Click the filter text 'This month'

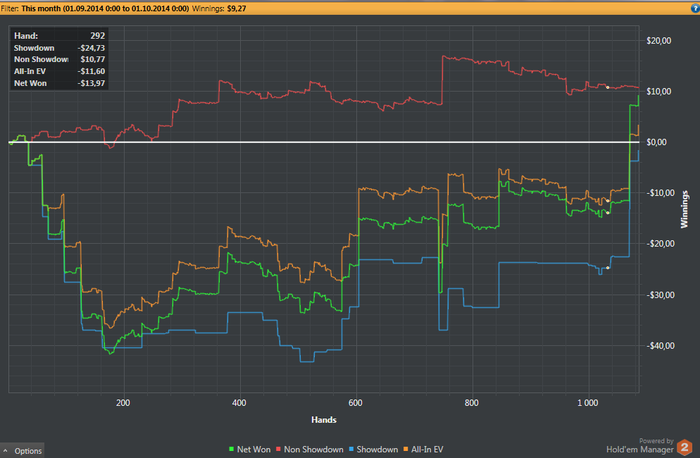[41, 8]
